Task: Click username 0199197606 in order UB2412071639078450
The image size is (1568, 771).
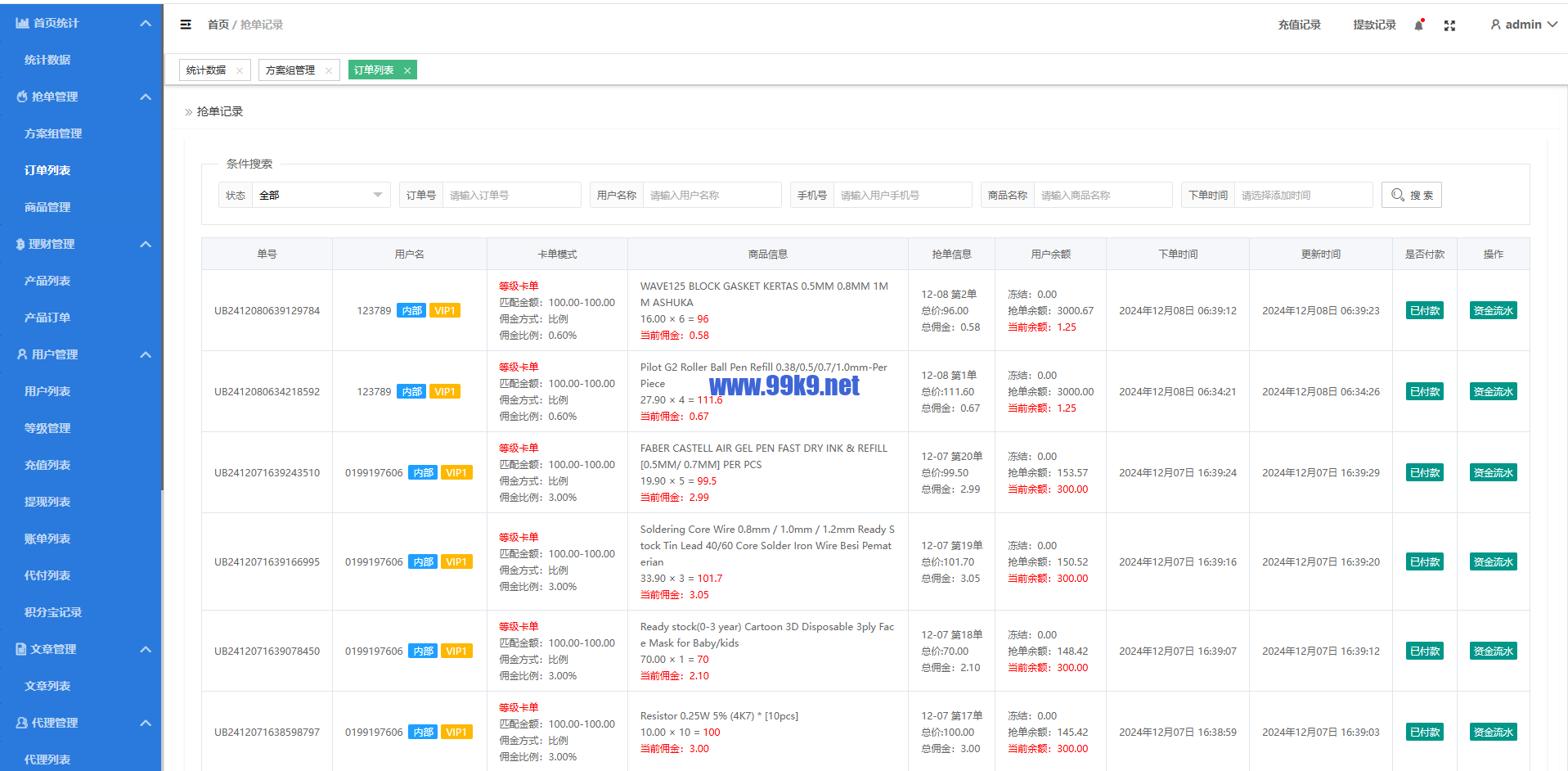Action: pyautogui.click(x=374, y=651)
